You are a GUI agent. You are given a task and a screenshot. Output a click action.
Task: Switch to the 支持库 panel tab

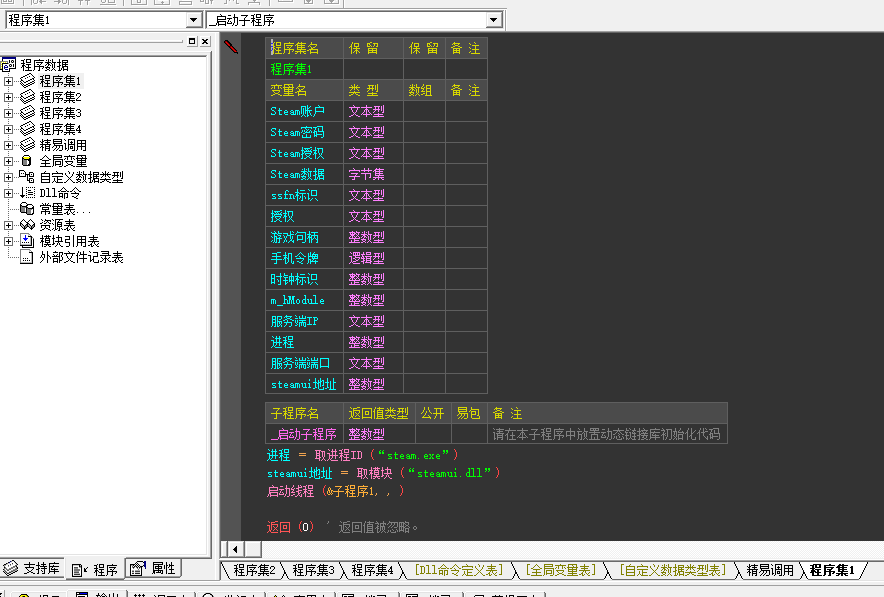click(32, 569)
